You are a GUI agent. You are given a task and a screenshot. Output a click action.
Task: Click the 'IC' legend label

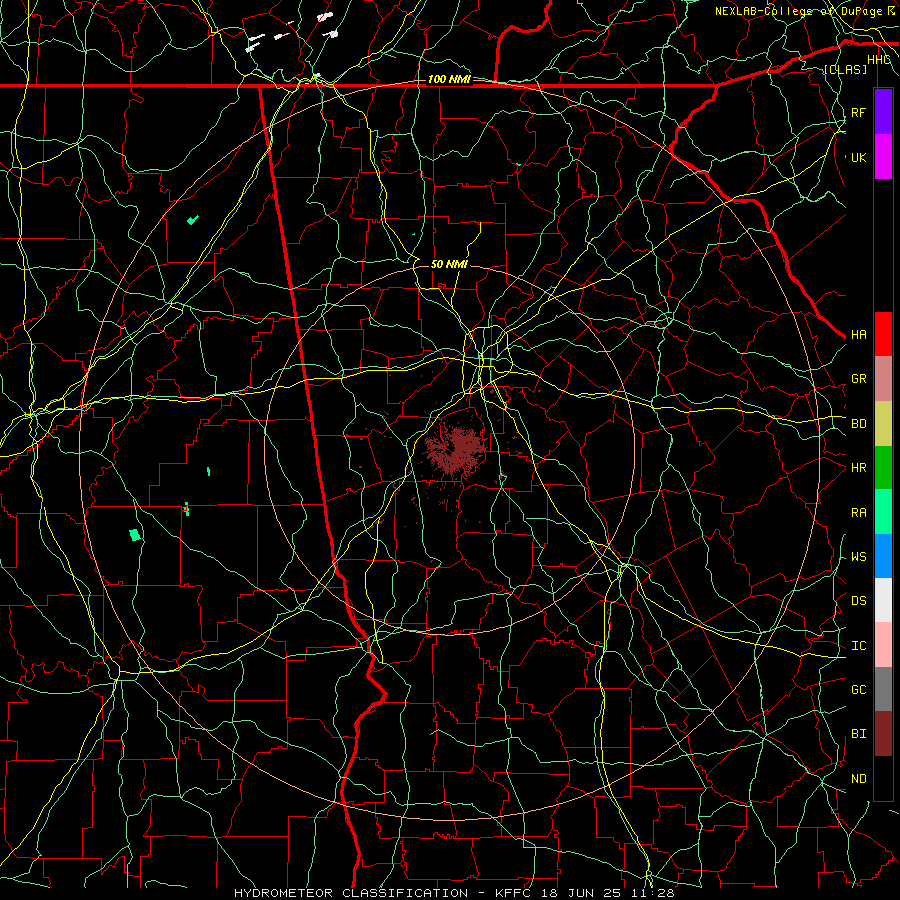(x=858, y=646)
